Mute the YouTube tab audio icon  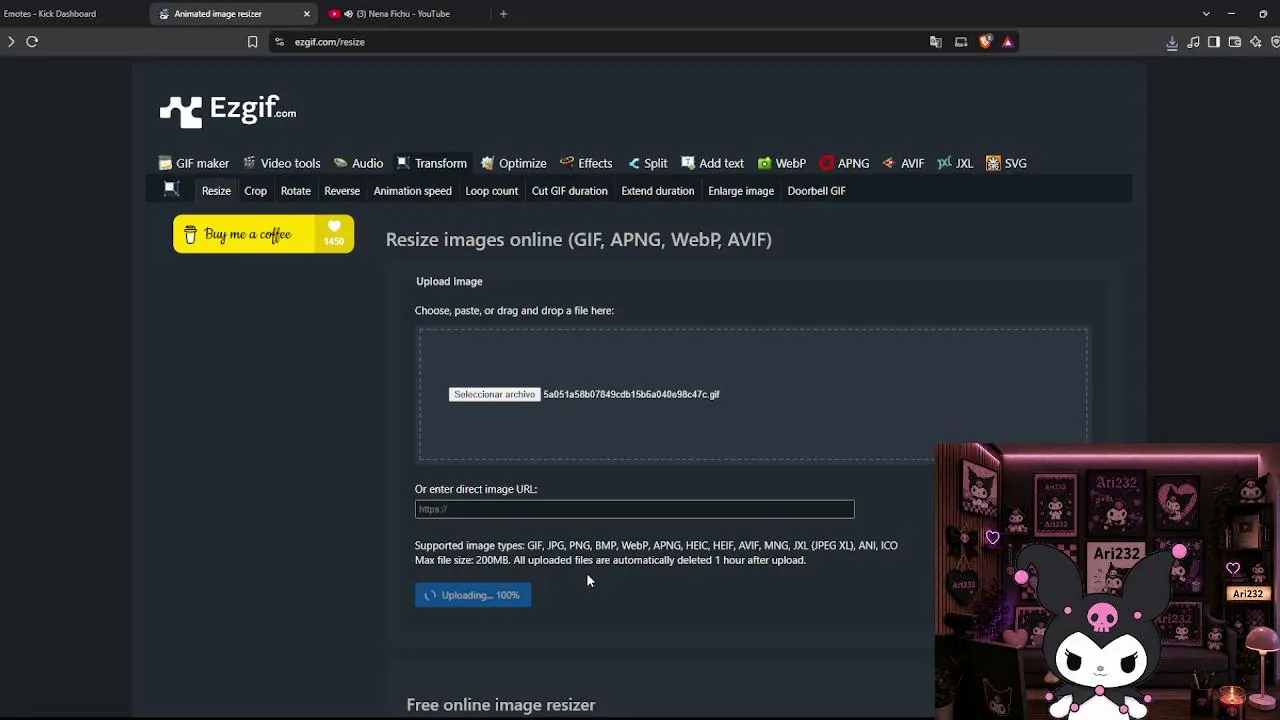click(x=348, y=14)
